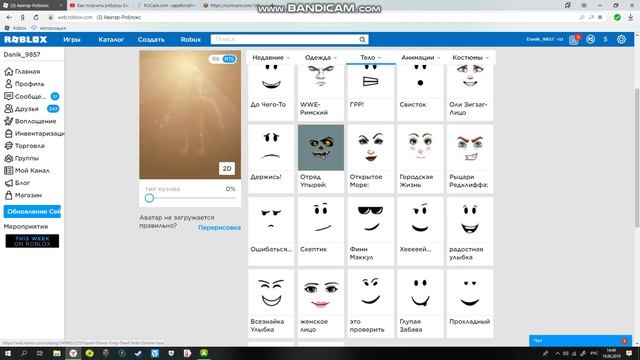This screenshot has height=360, width=640.
Task: Open the Чат chat bar
Action: coord(580,340)
